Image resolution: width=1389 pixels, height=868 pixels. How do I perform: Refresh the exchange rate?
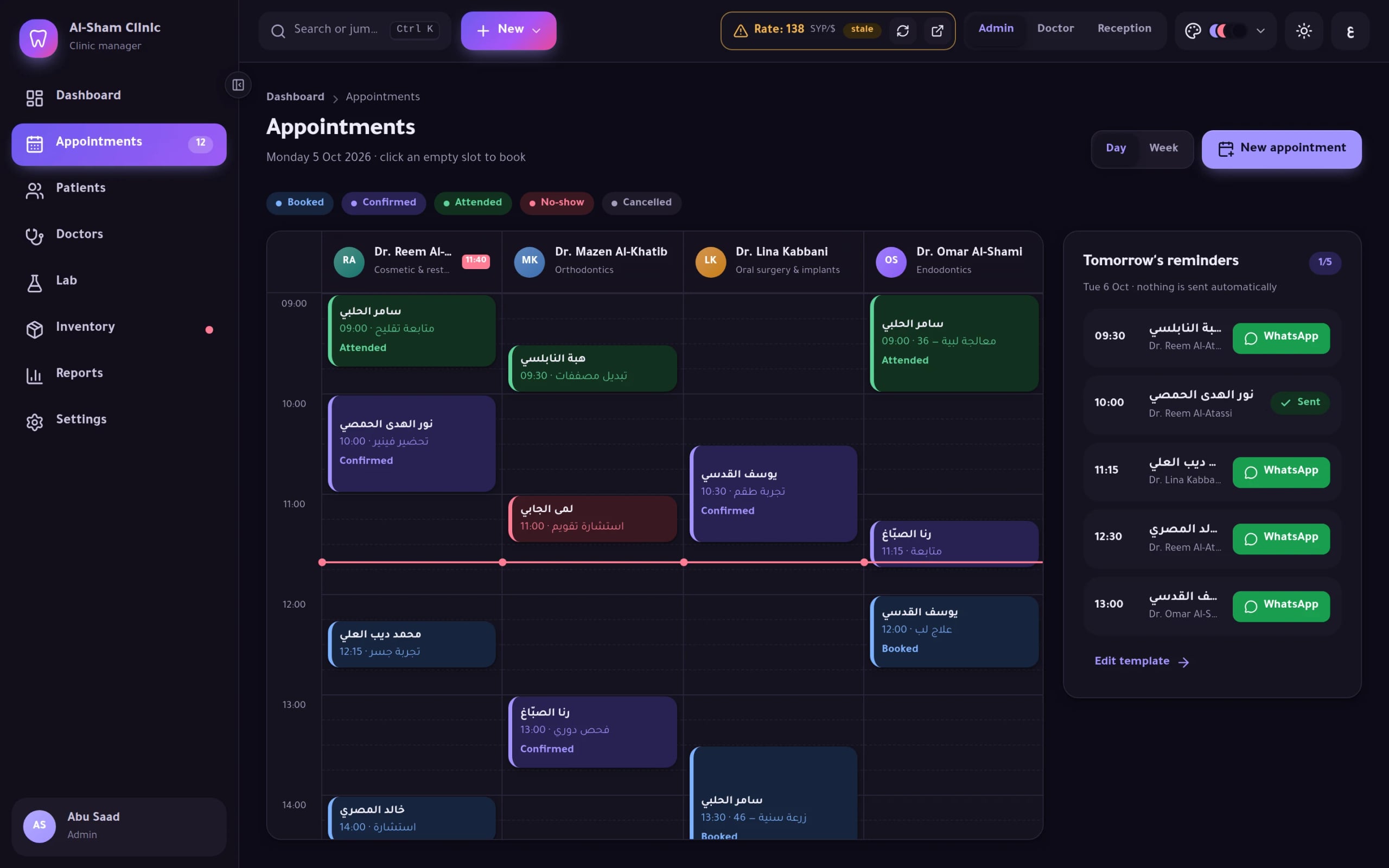tap(902, 30)
